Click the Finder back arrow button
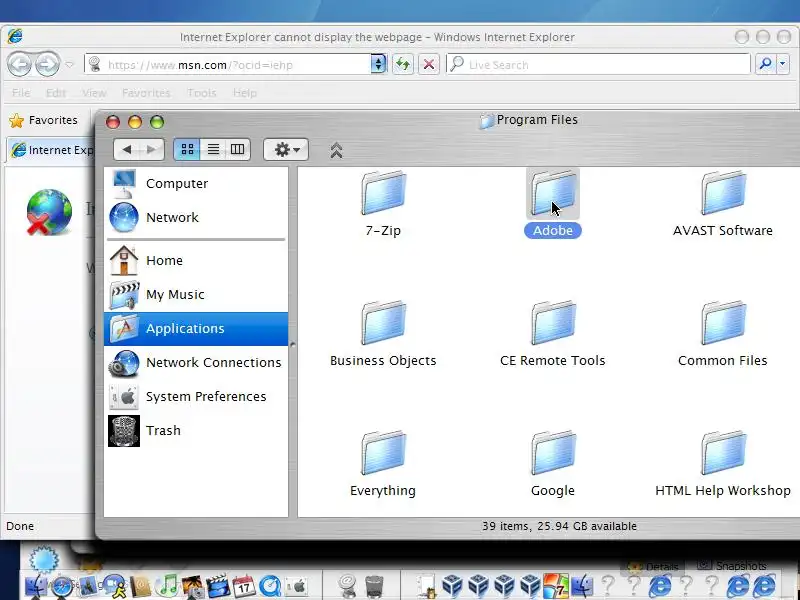Image resolution: width=800 pixels, height=600 pixels. (127, 149)
